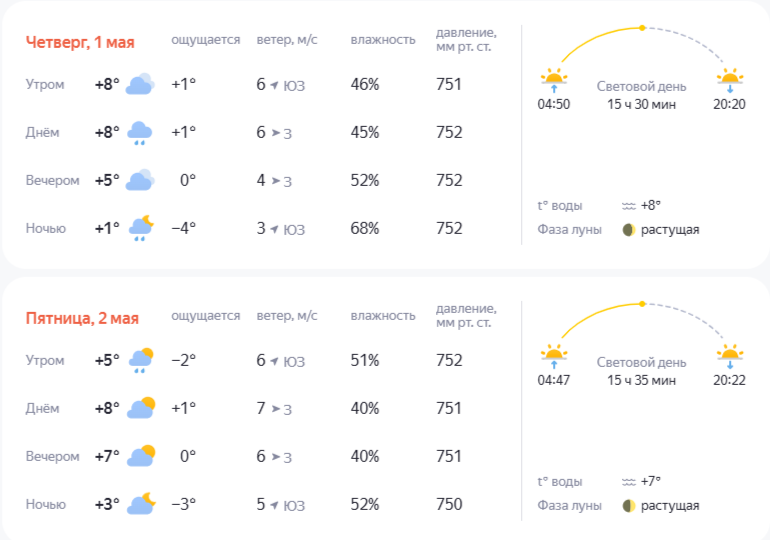Click Friday morning sun and rain icon
This screenshot has width=770, height=540.
140,361
